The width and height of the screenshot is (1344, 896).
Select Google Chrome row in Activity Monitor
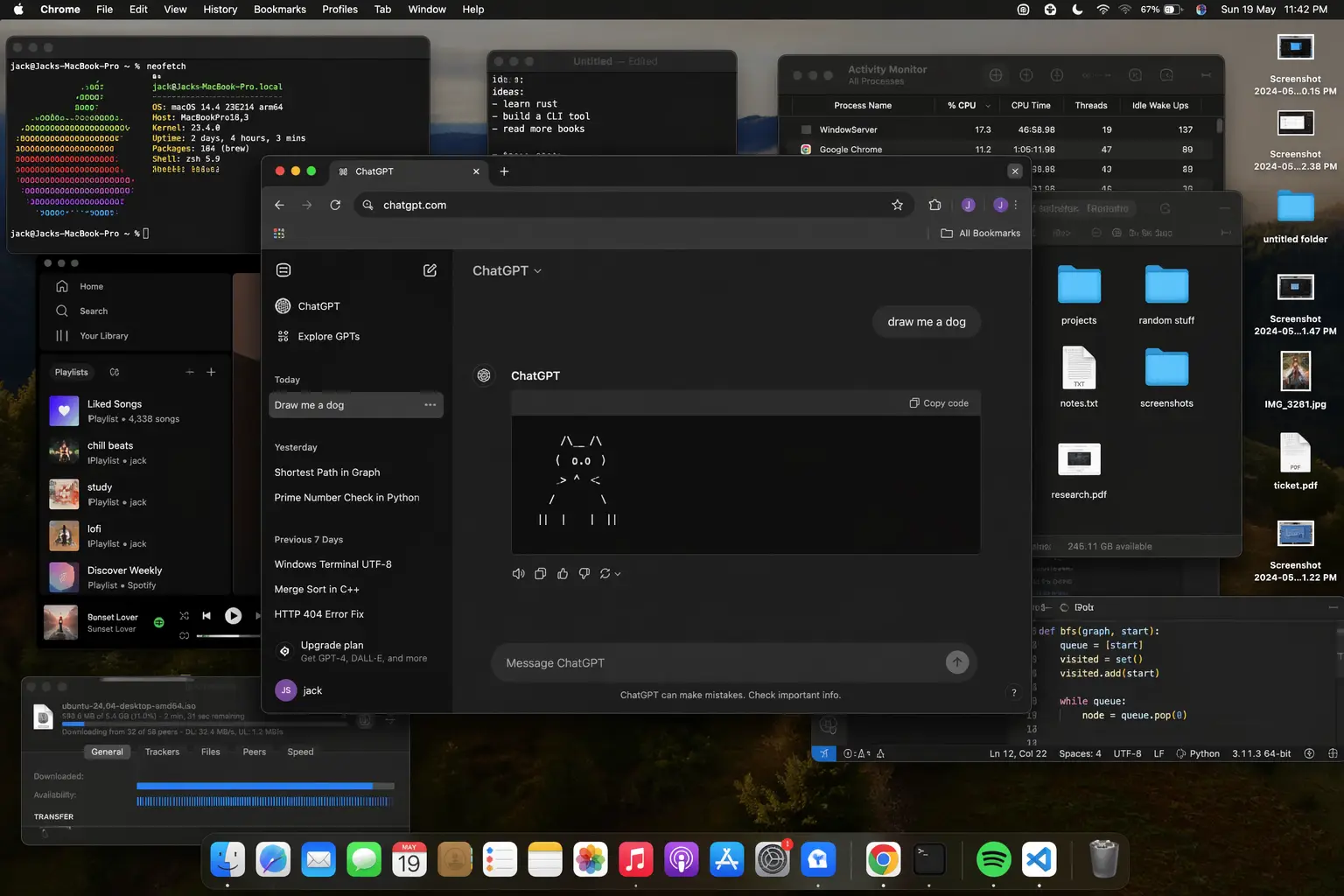(x=1003, y=150)
